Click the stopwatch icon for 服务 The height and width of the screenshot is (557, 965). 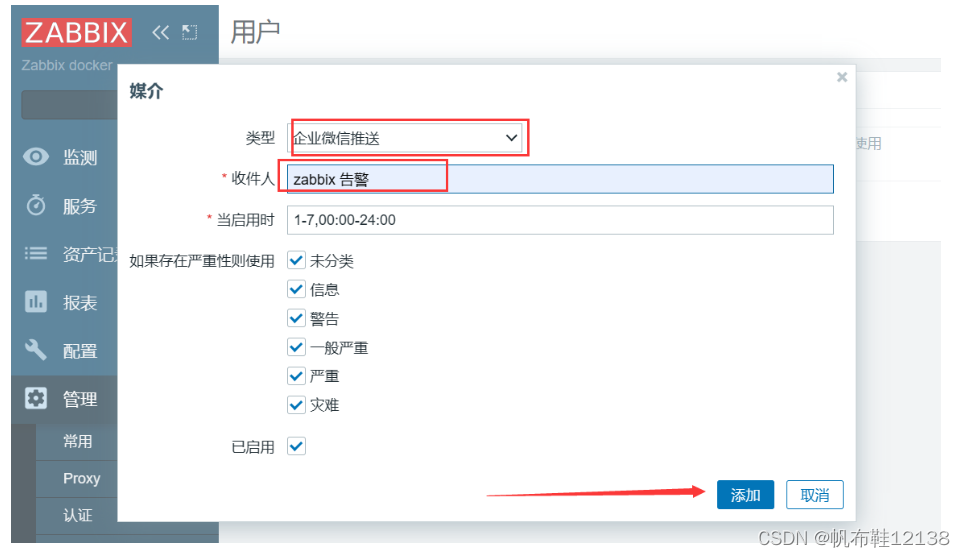(x=36, y=205)
